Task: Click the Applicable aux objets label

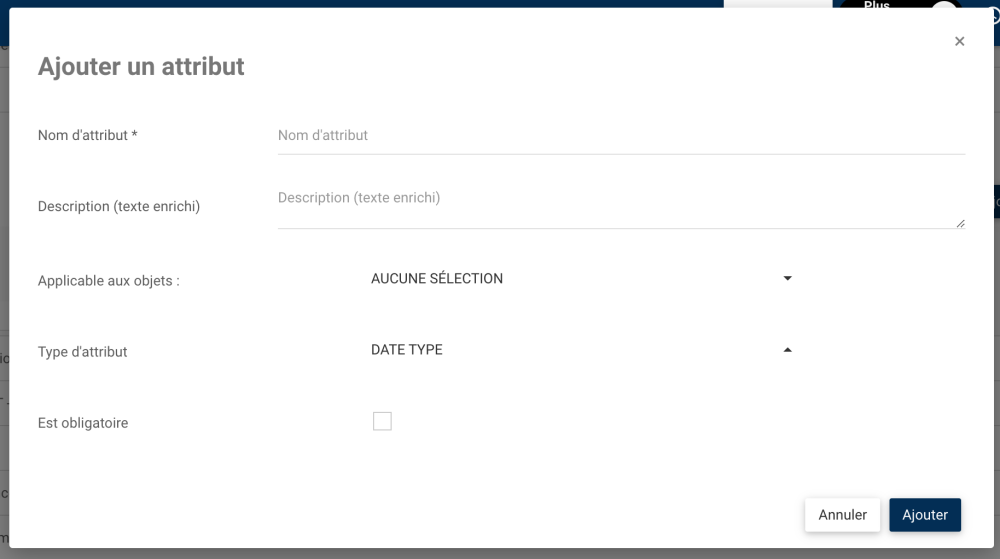Action: 109,281
